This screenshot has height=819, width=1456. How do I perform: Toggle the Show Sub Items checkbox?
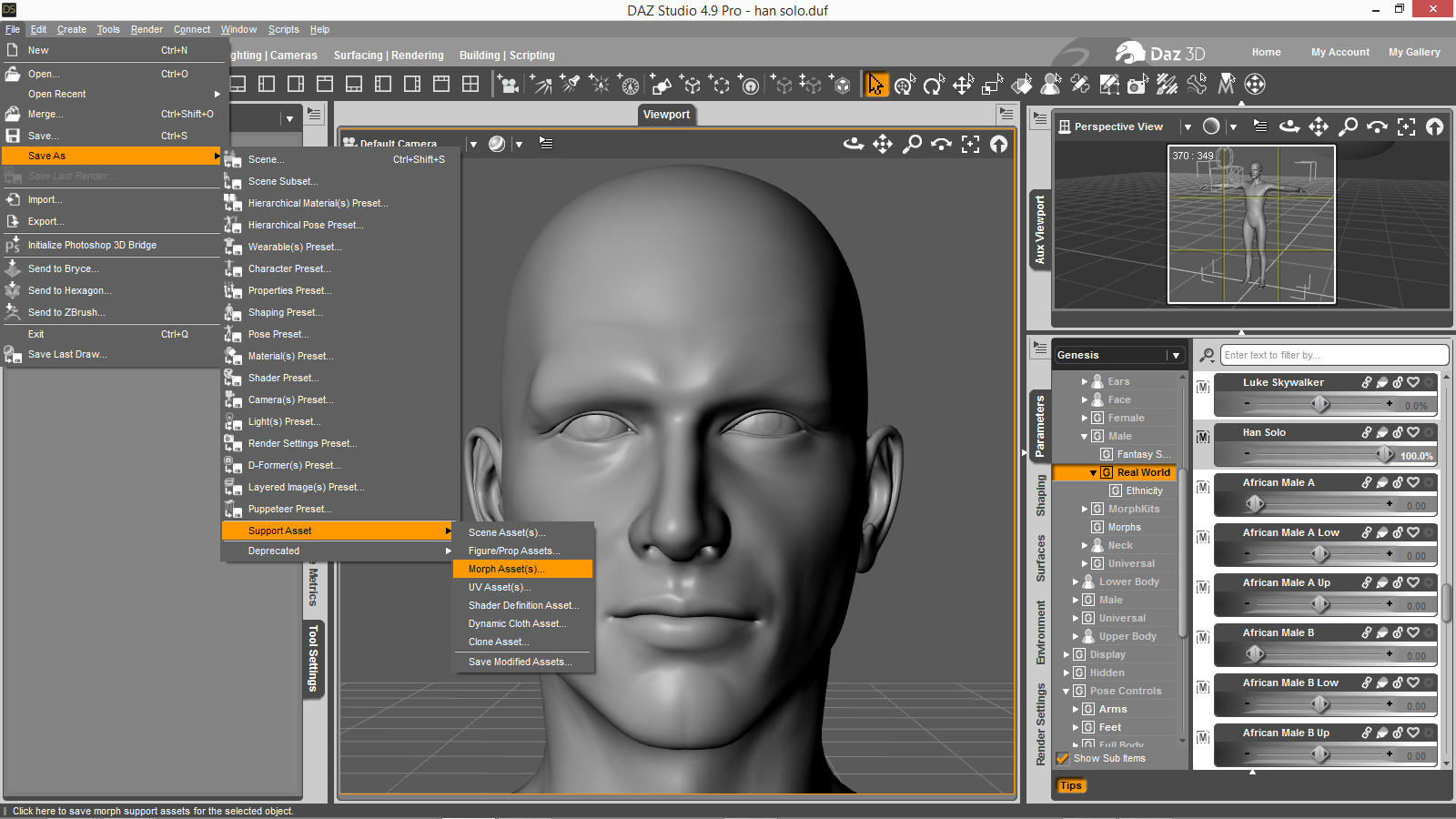tap(1062, 758)
